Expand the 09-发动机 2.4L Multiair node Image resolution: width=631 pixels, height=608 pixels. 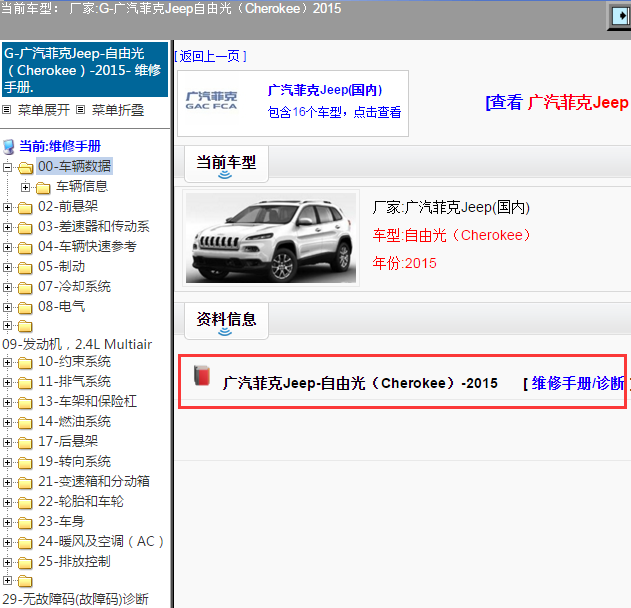pos(7,325)
